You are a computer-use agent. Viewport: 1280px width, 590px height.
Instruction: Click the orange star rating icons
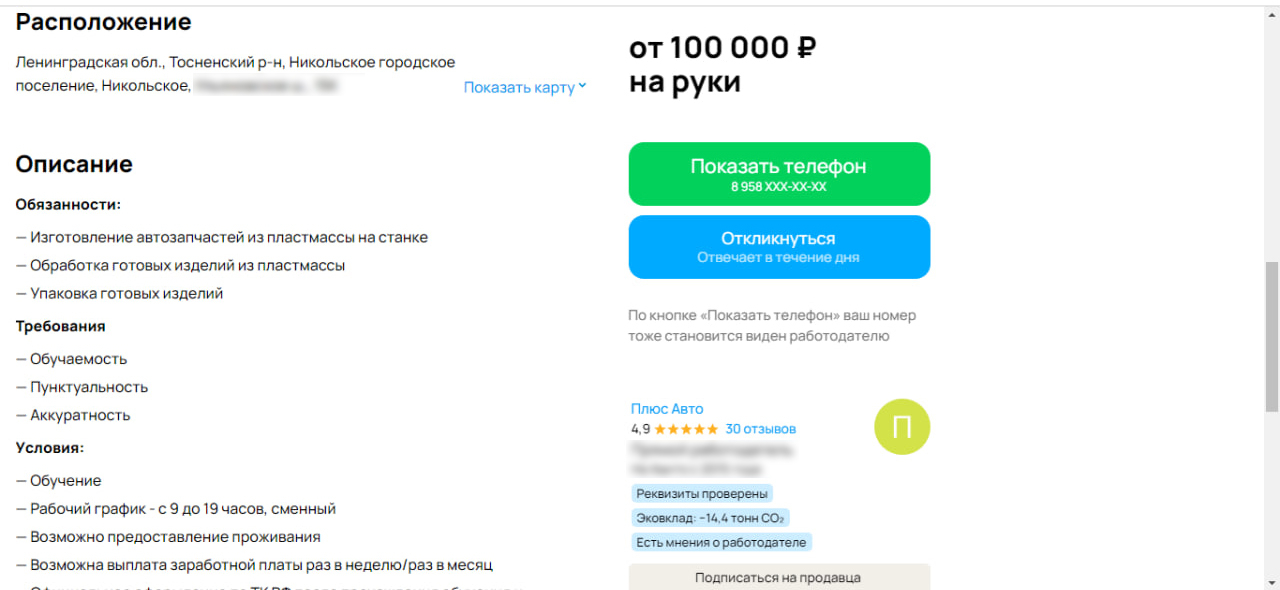click(x=686, y=429)
